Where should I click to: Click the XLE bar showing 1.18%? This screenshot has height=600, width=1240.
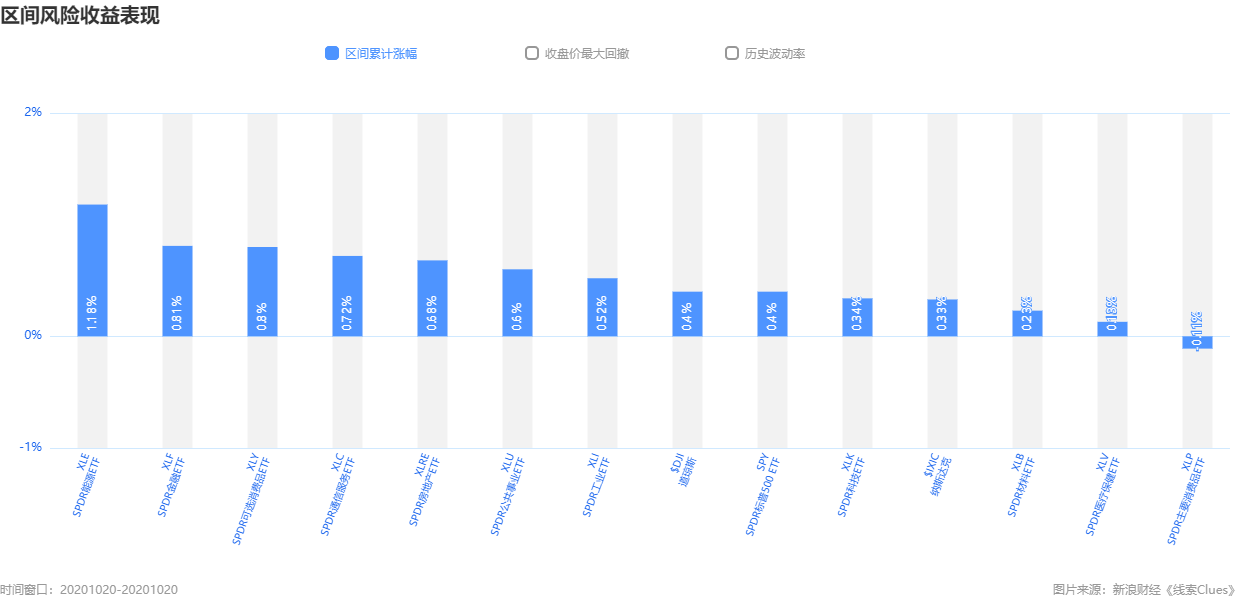pyautogui.click(x=92, y=270)
